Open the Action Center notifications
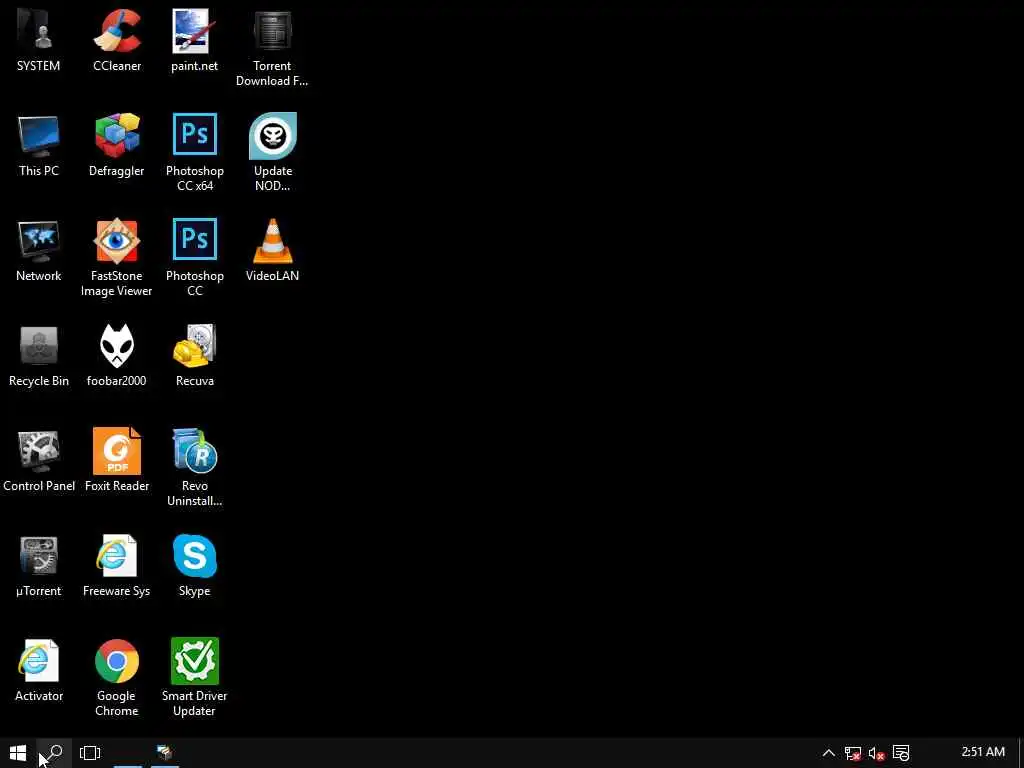Viewport: 1024px width, 768px height. coord(901,753)
